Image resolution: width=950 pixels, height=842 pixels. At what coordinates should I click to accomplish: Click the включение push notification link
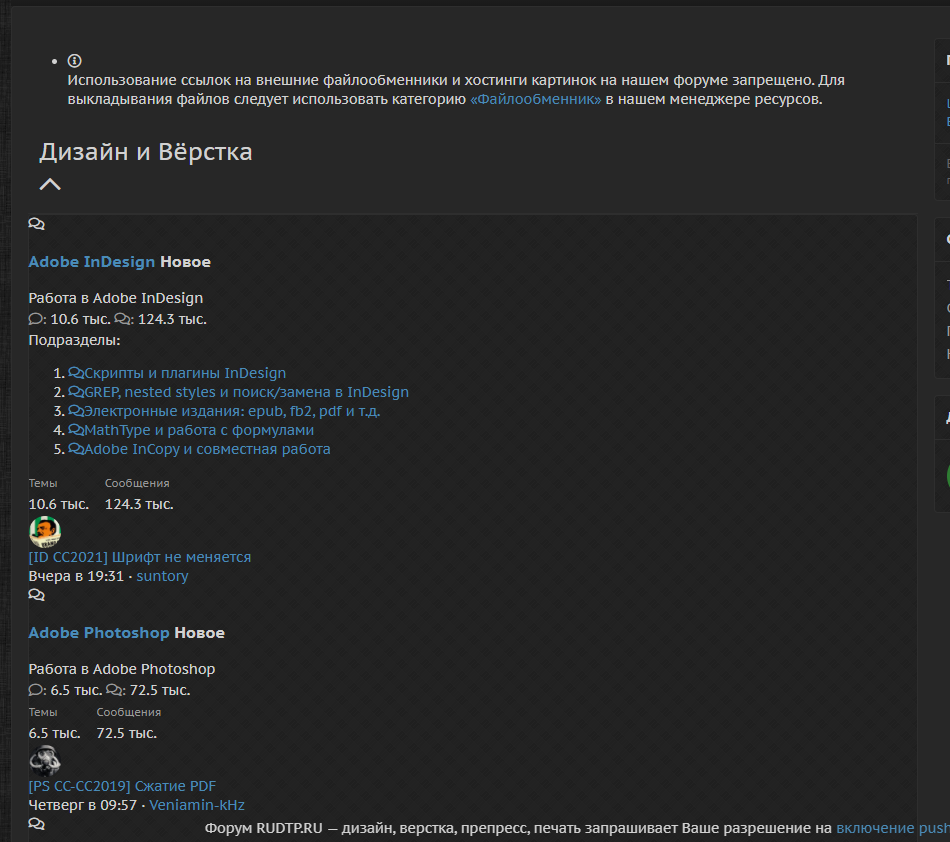[893, 828]
